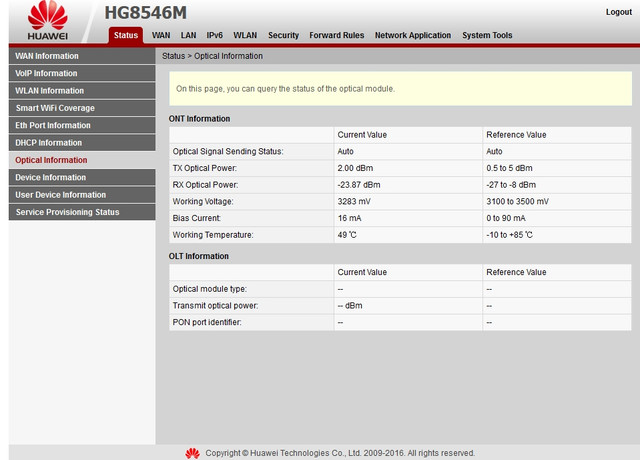This screenshot has height=460, width=640.
Task: Click the Bias Current value '16 mA'
Action: point(349,218)
